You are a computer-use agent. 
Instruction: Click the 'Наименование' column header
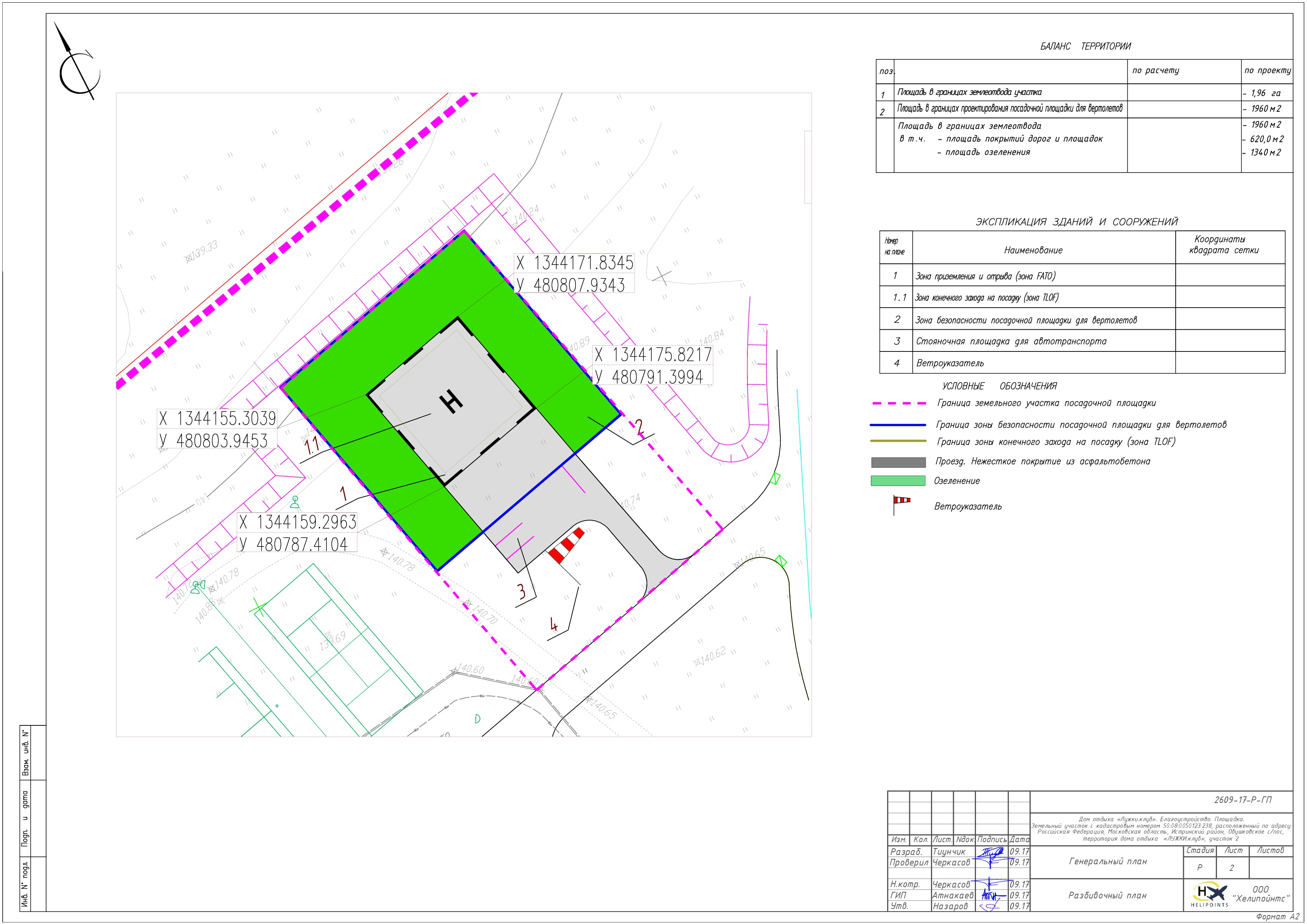point(1033,250)
